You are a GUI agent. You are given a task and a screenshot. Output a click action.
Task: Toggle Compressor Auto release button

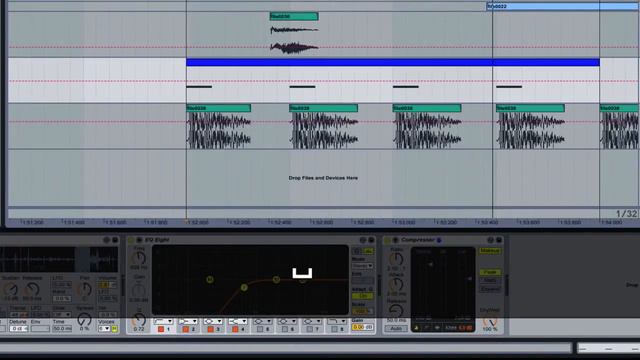396,328
